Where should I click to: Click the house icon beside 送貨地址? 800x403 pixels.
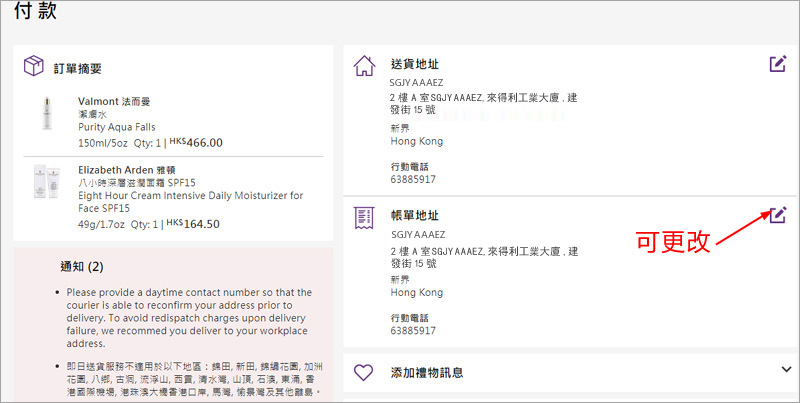365,66
